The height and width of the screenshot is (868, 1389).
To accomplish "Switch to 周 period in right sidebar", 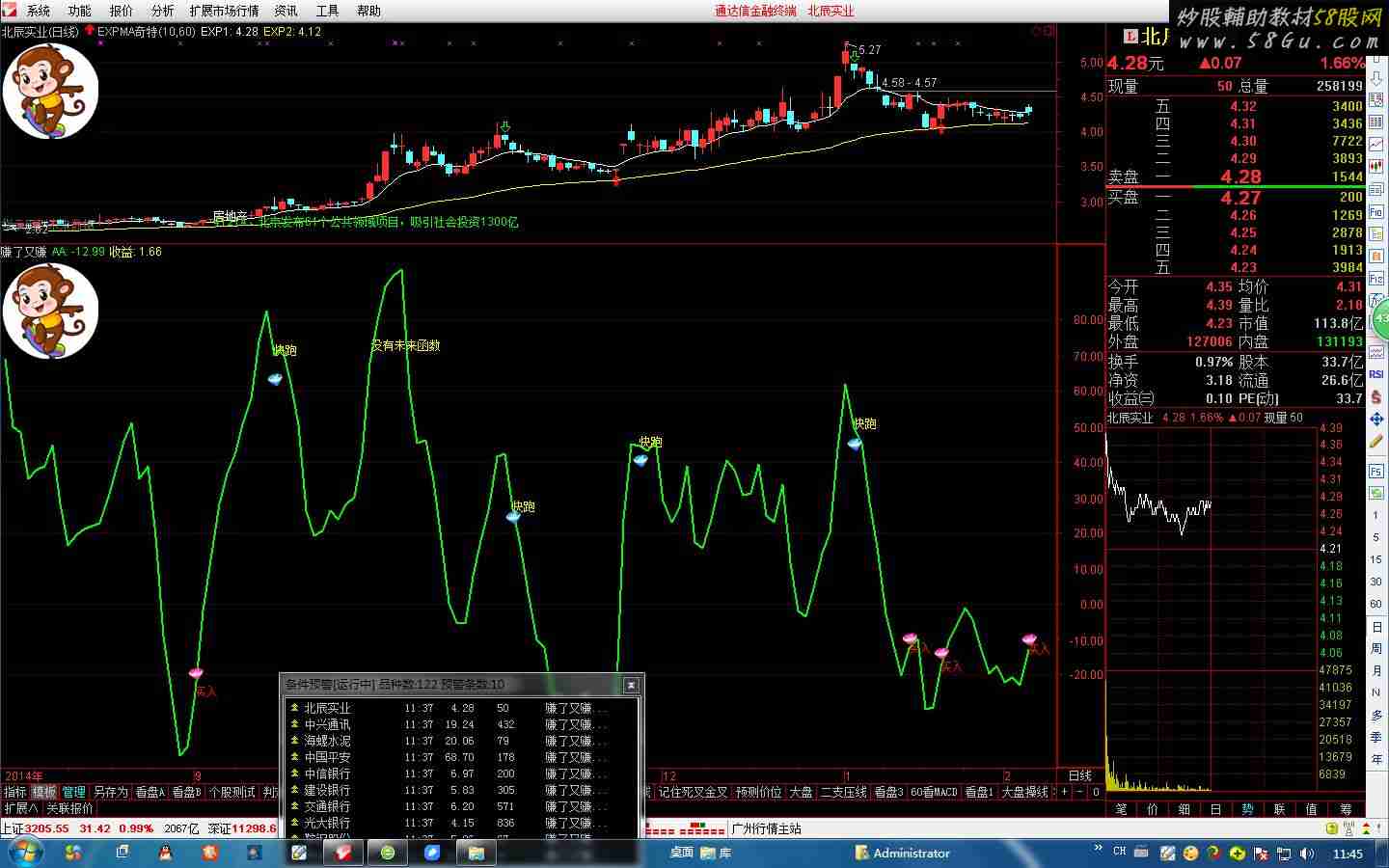I will pyautogui.click(x=1376, y=649).
